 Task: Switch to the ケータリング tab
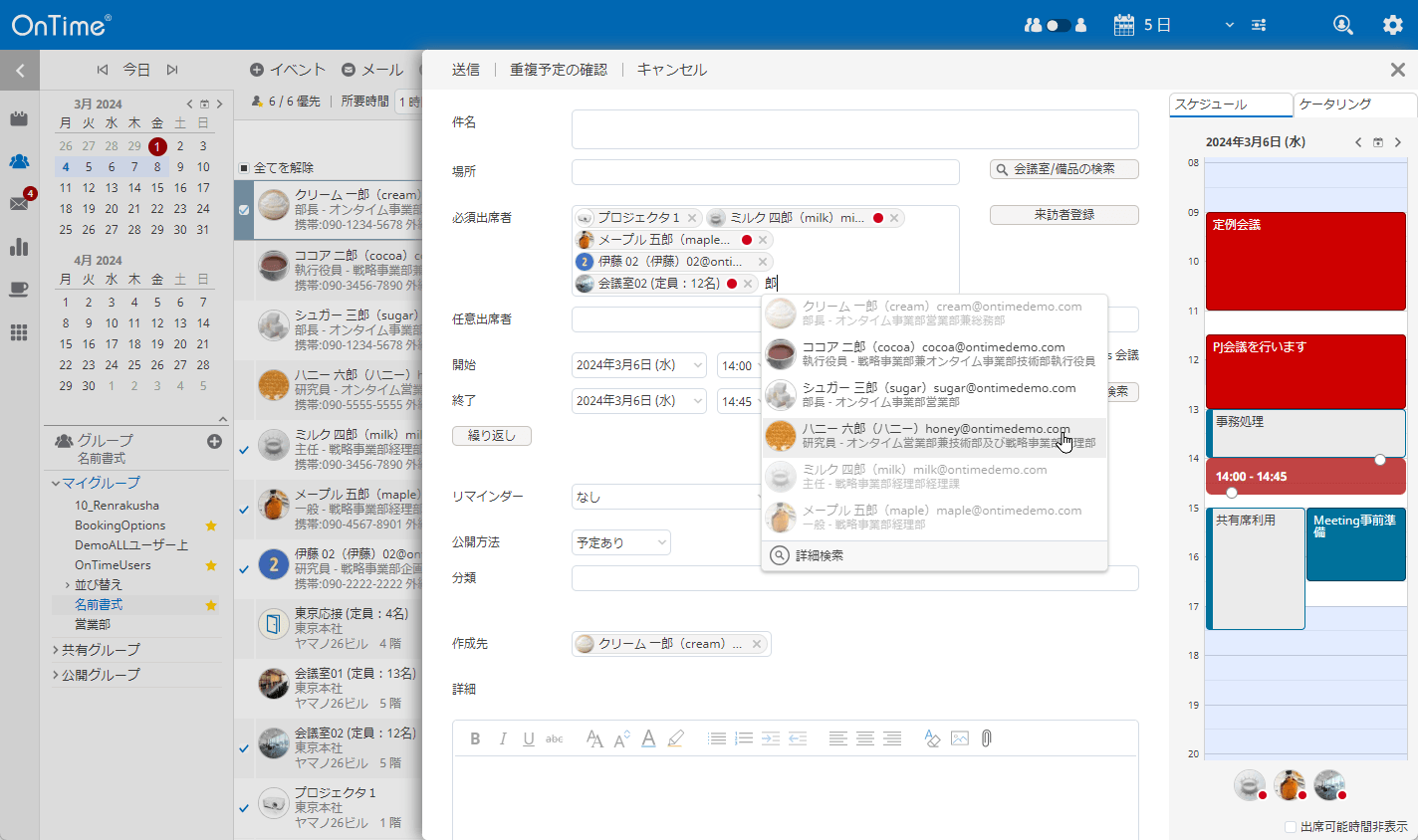click(1354, 105)
